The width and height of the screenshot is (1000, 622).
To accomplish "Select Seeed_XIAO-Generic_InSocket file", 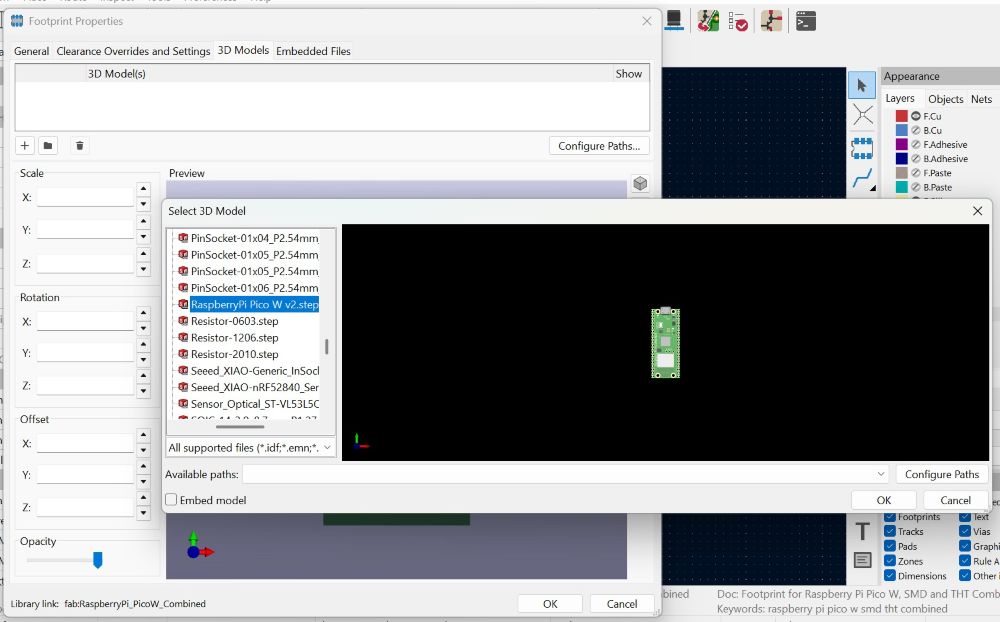I will click(x=254, y=371).
